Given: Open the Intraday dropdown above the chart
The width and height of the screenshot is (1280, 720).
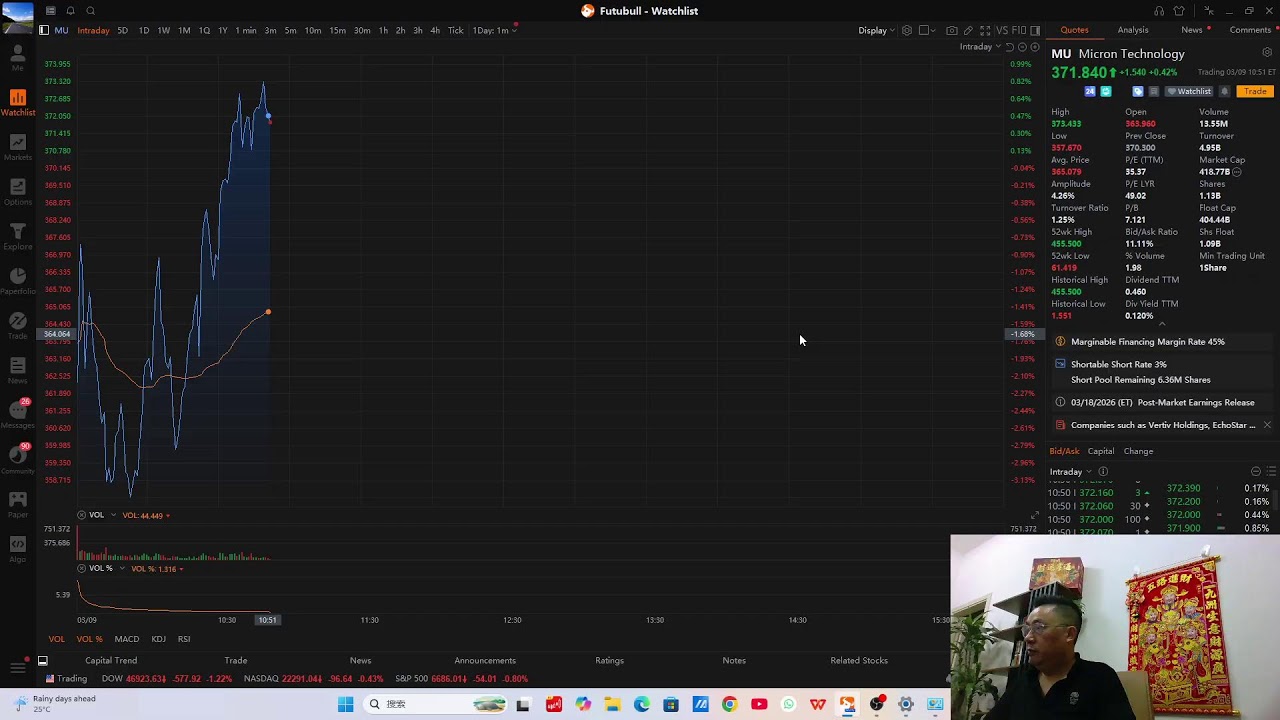Looking at the screenshot, I should [980, 47].
